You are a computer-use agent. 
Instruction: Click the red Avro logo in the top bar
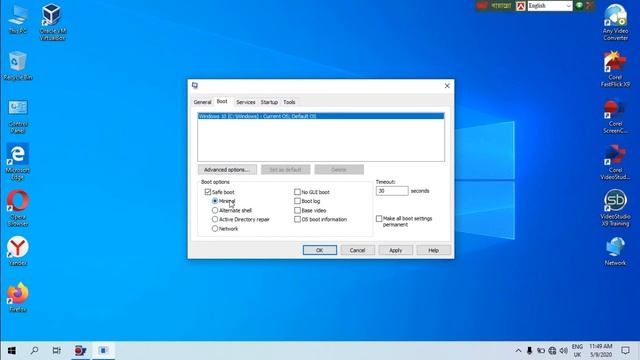(520, 6)
